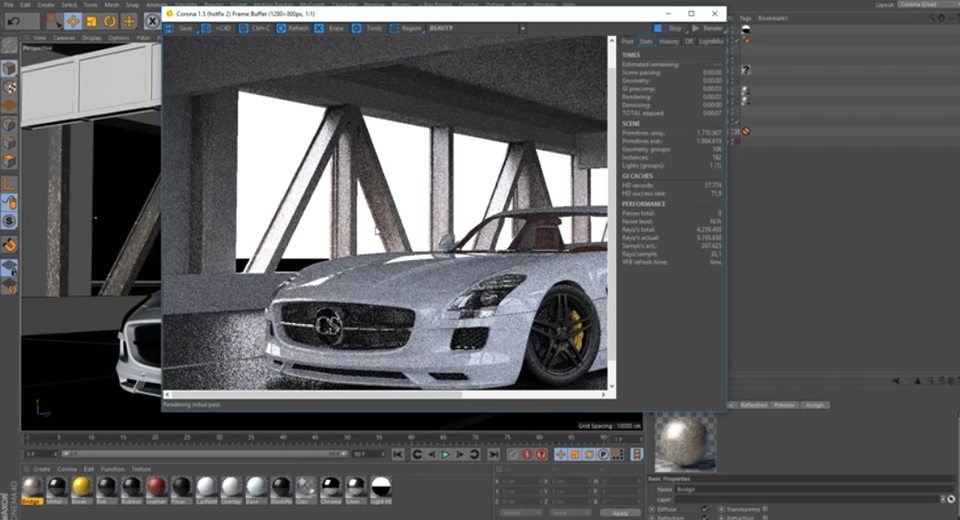The width and height of the screenshot is (960, 520).
Task: Switch to the LightMix tab
Action: pos(711,42)
